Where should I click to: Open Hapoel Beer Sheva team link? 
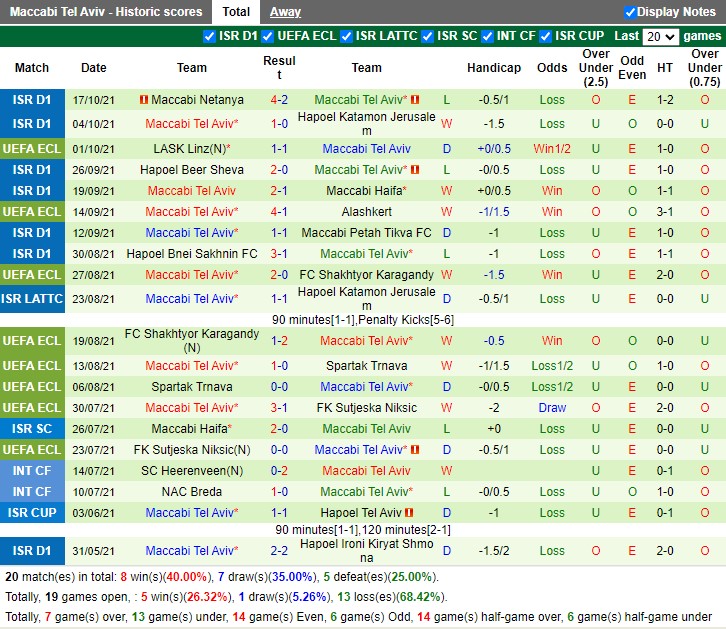tap(192, 169)
